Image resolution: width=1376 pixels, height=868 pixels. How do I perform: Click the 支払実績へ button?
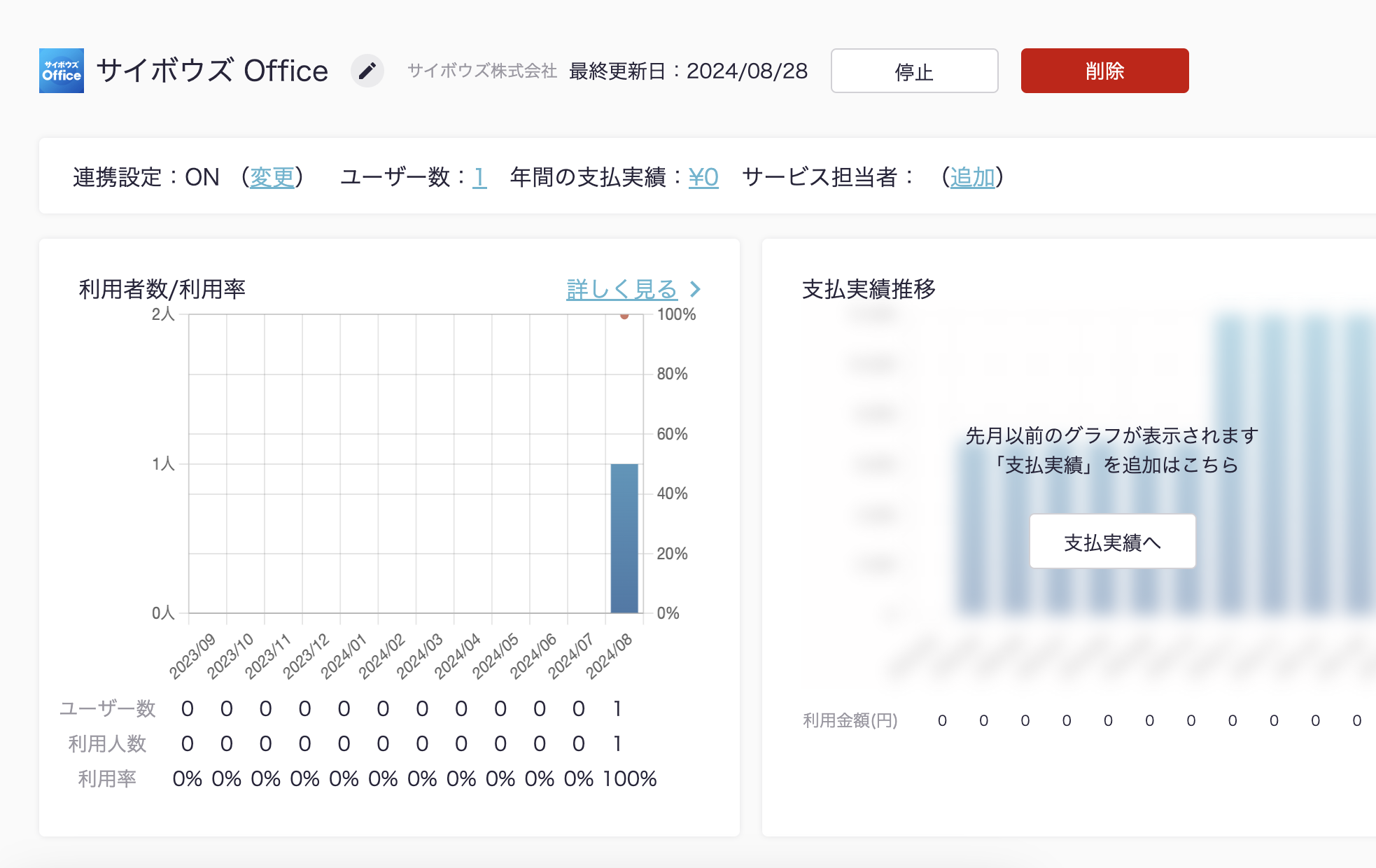[x=1112, y=542]
